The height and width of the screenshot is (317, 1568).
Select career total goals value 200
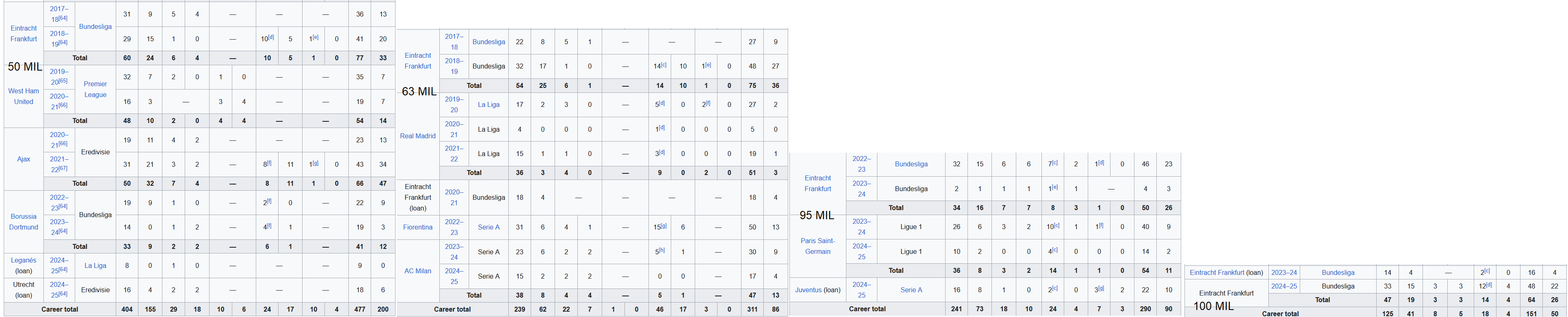click(383, 309)
